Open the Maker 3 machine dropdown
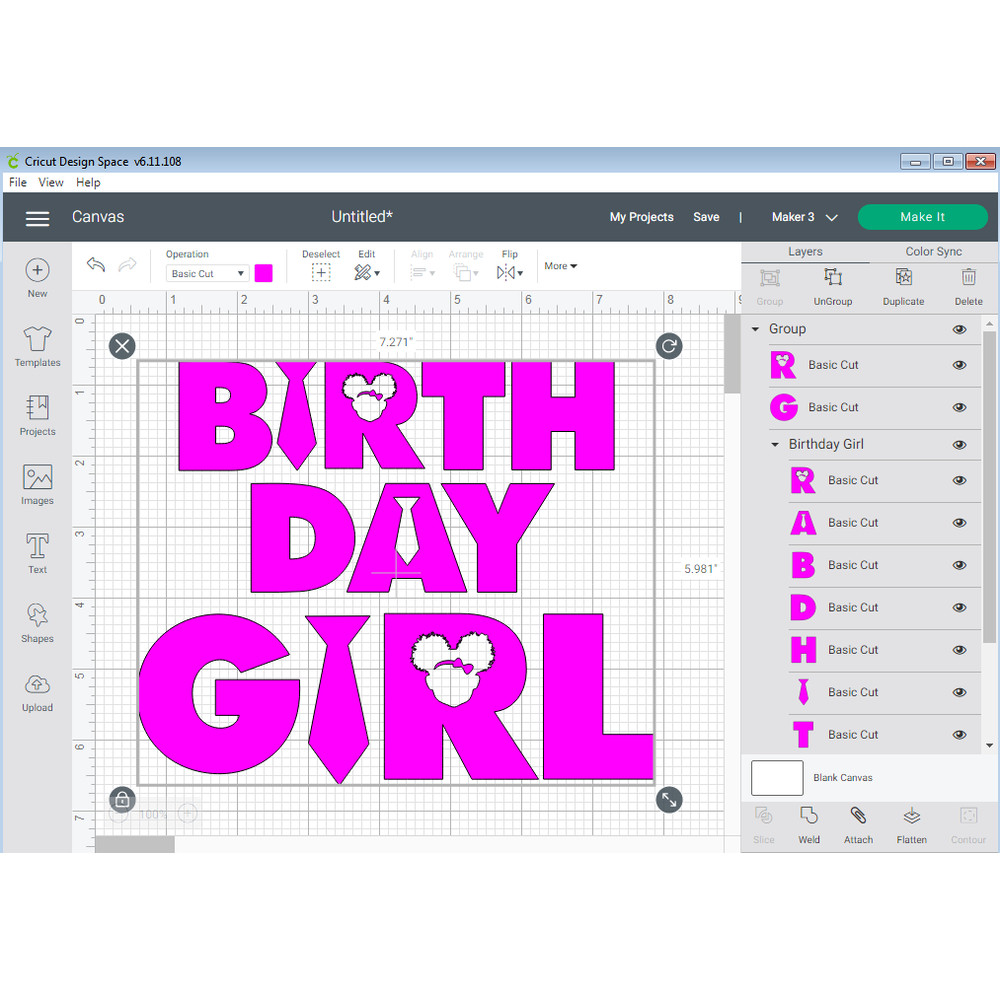The width and height of the screenshot is (1000, 1000). [x=803, y=216]
